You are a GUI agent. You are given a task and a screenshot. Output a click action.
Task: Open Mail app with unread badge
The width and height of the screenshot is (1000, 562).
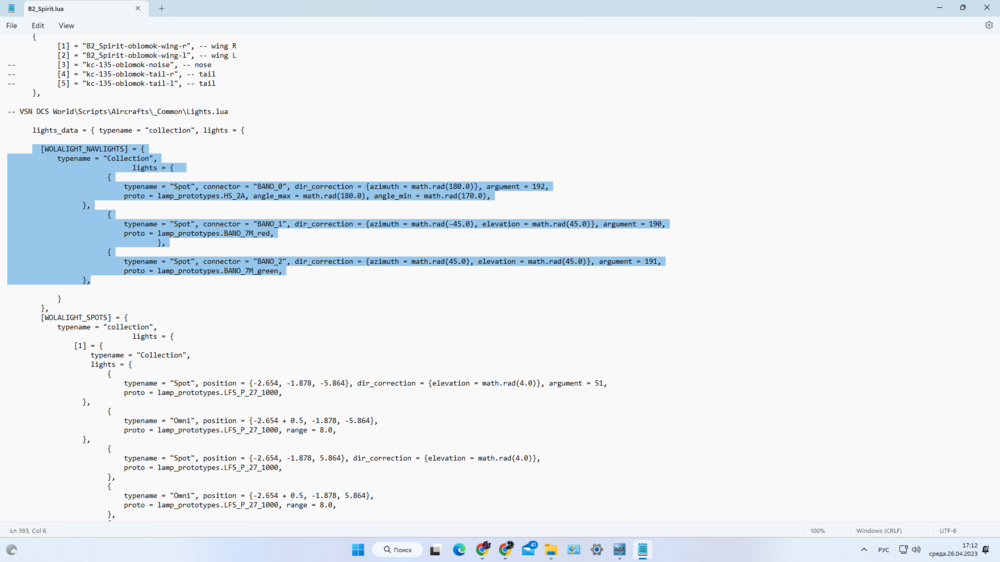[529, 549]
